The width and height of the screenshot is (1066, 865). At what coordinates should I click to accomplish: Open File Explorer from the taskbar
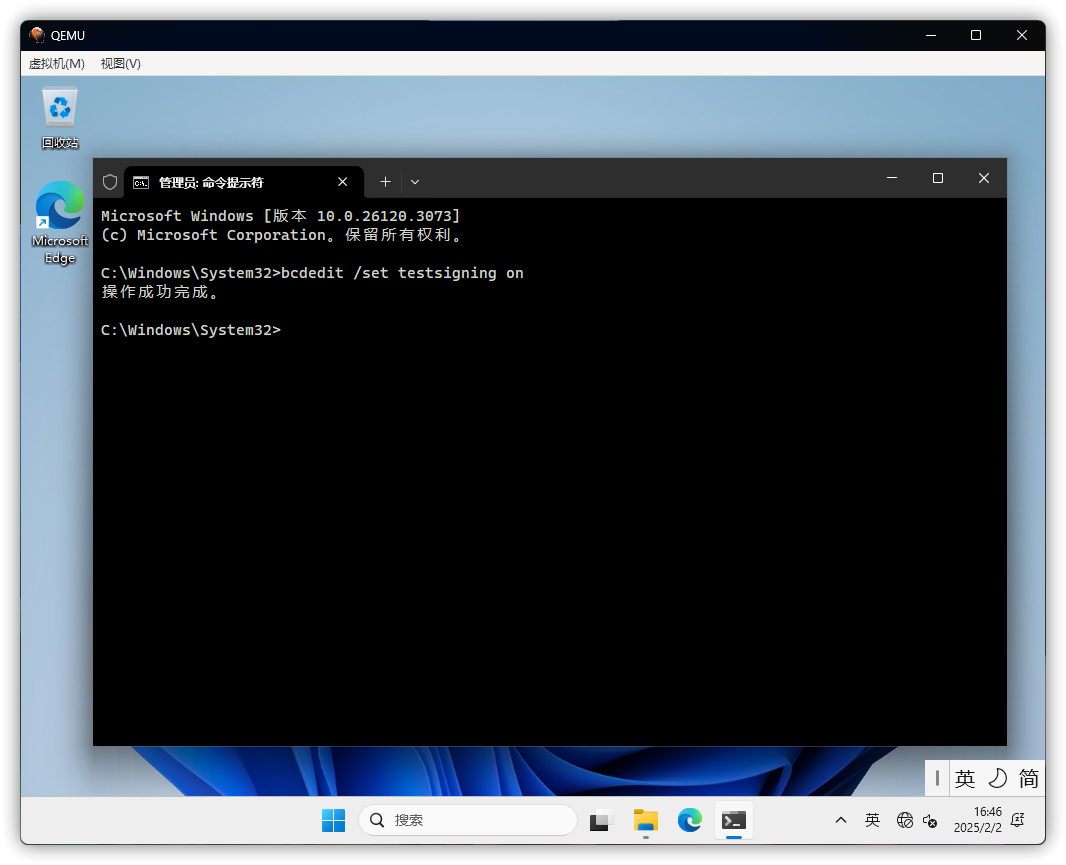(645, 820)
